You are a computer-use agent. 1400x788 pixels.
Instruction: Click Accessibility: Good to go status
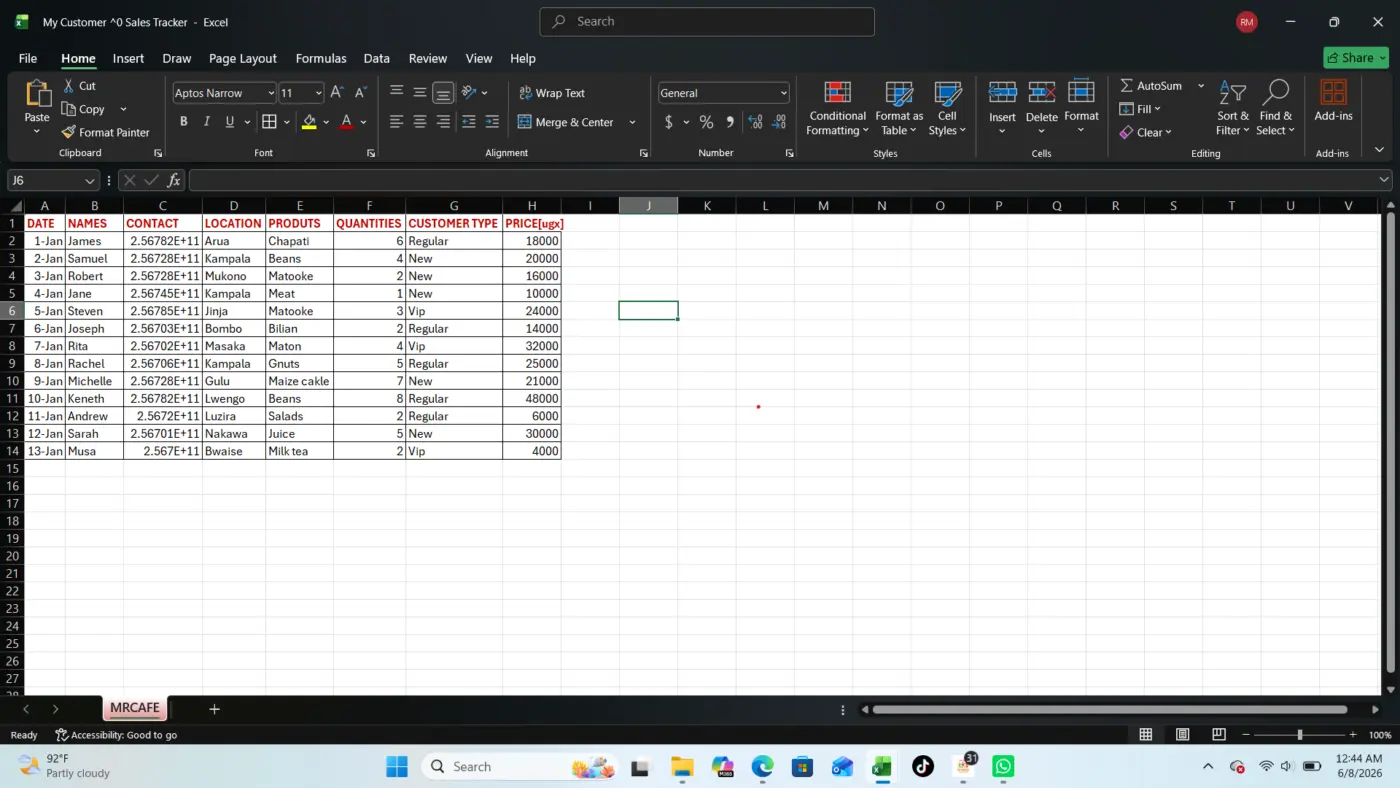[x=116, y=735]
